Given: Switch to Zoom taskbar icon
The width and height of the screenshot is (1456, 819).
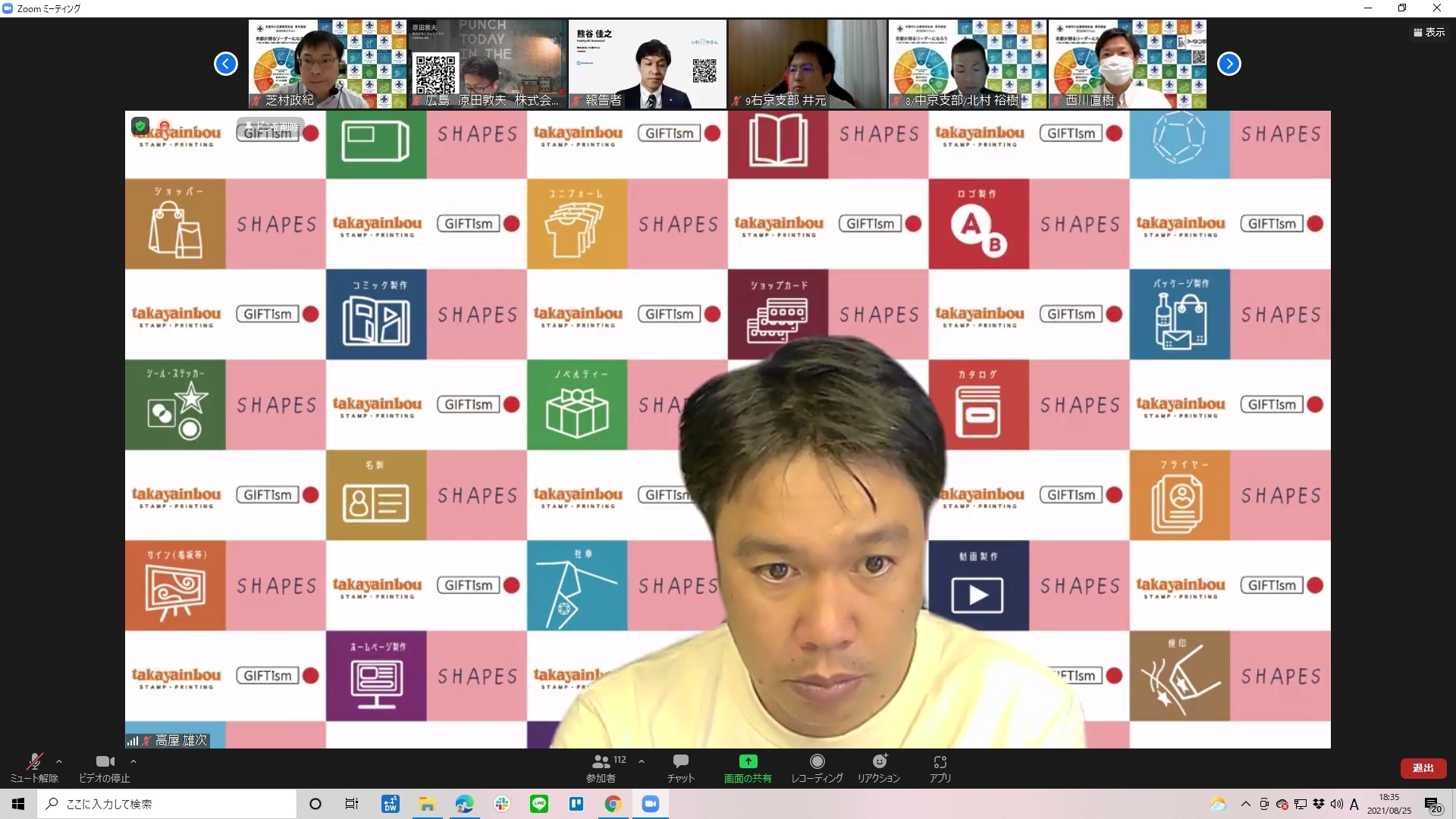Looking at the screenshot, I should (x=651, y=804).
